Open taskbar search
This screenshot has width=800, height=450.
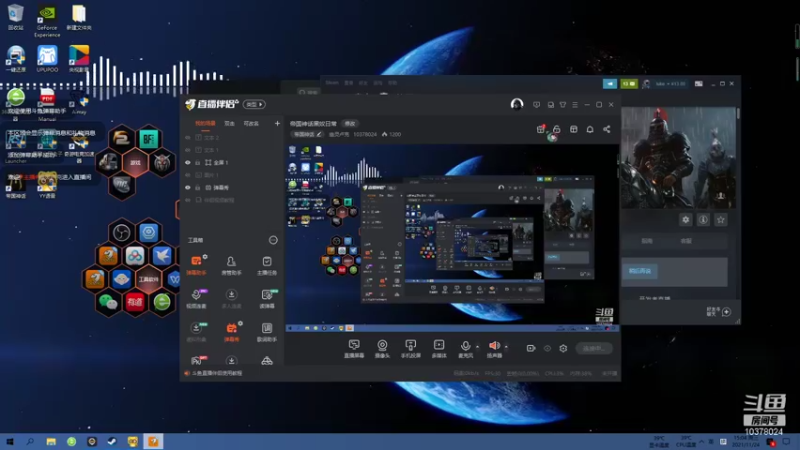(30, 441)
